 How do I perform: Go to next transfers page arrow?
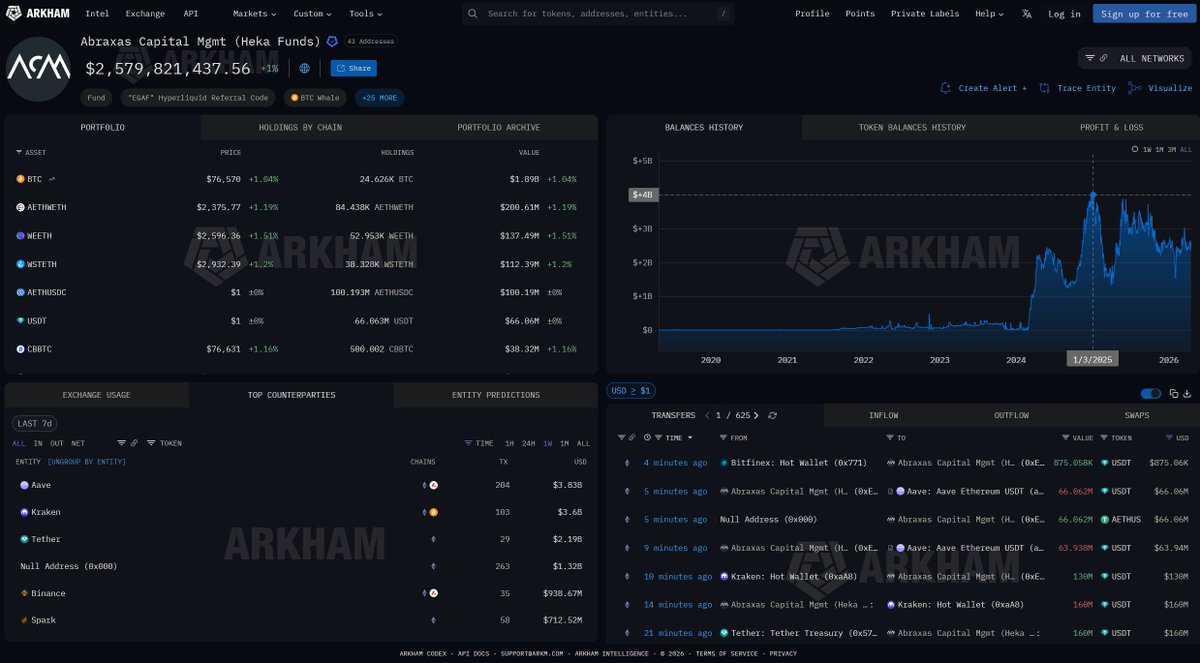[756, 415]
